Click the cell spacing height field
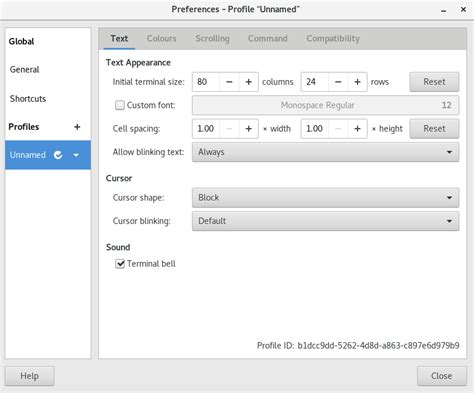 click(315, 129)
